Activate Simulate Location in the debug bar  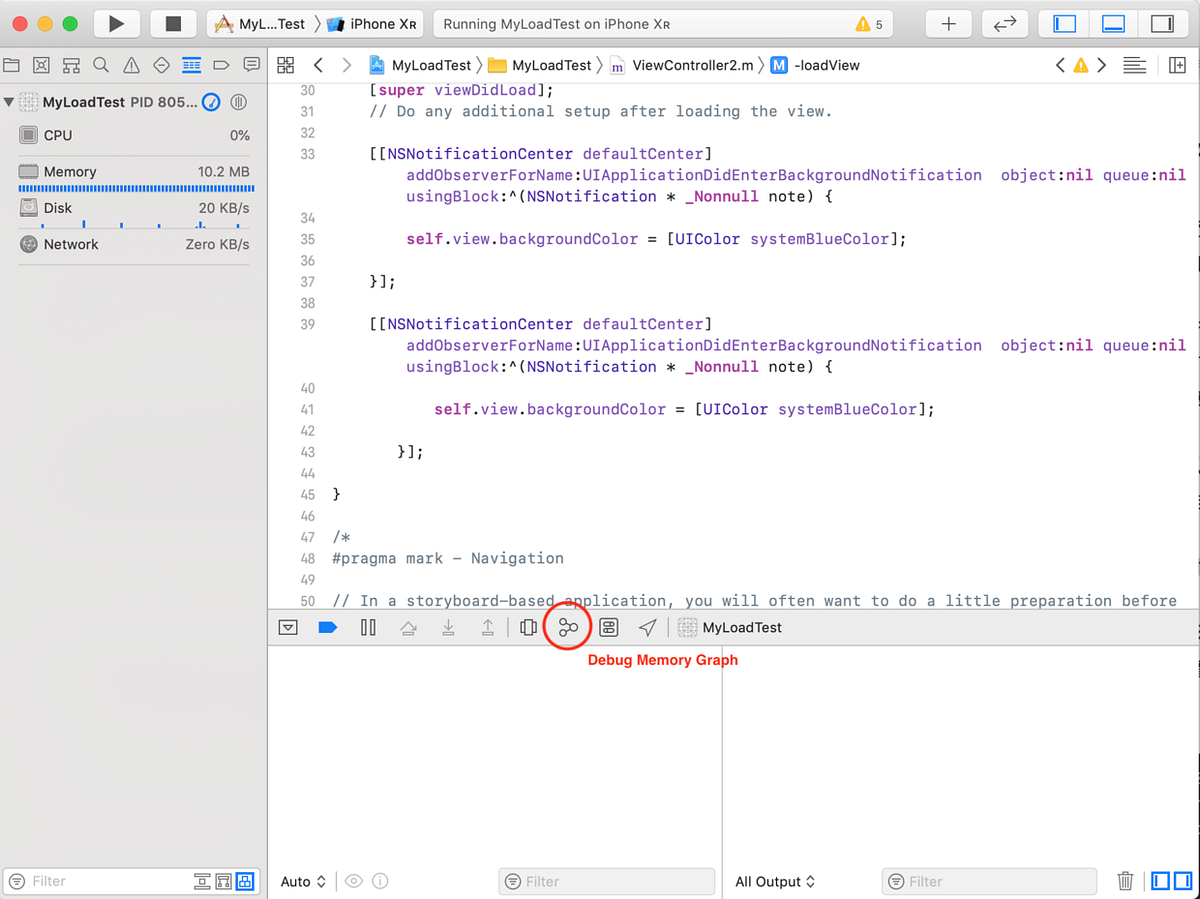click(x=648, y=627)
